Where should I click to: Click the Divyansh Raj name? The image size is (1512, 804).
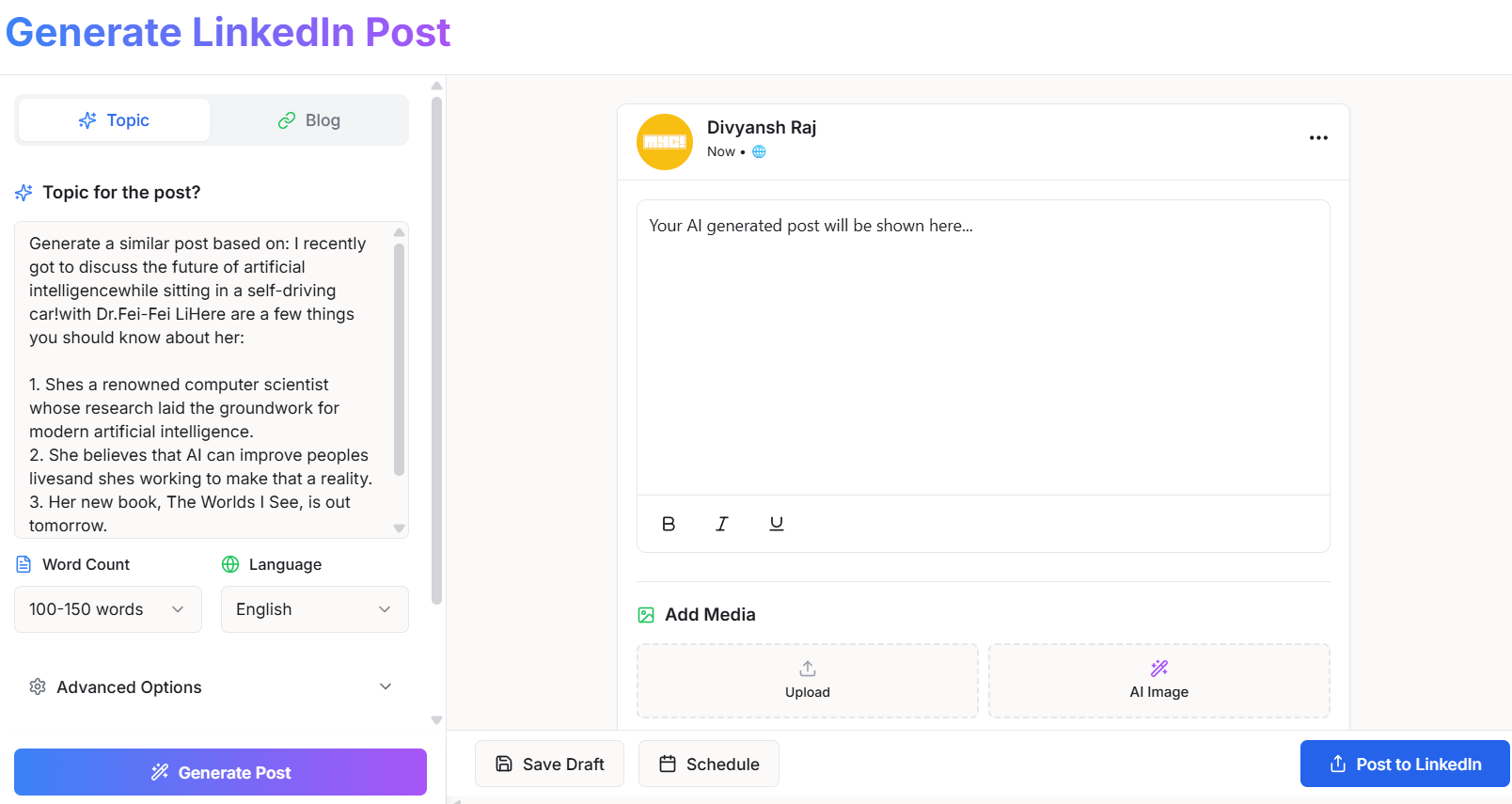[x=762, y=128]
